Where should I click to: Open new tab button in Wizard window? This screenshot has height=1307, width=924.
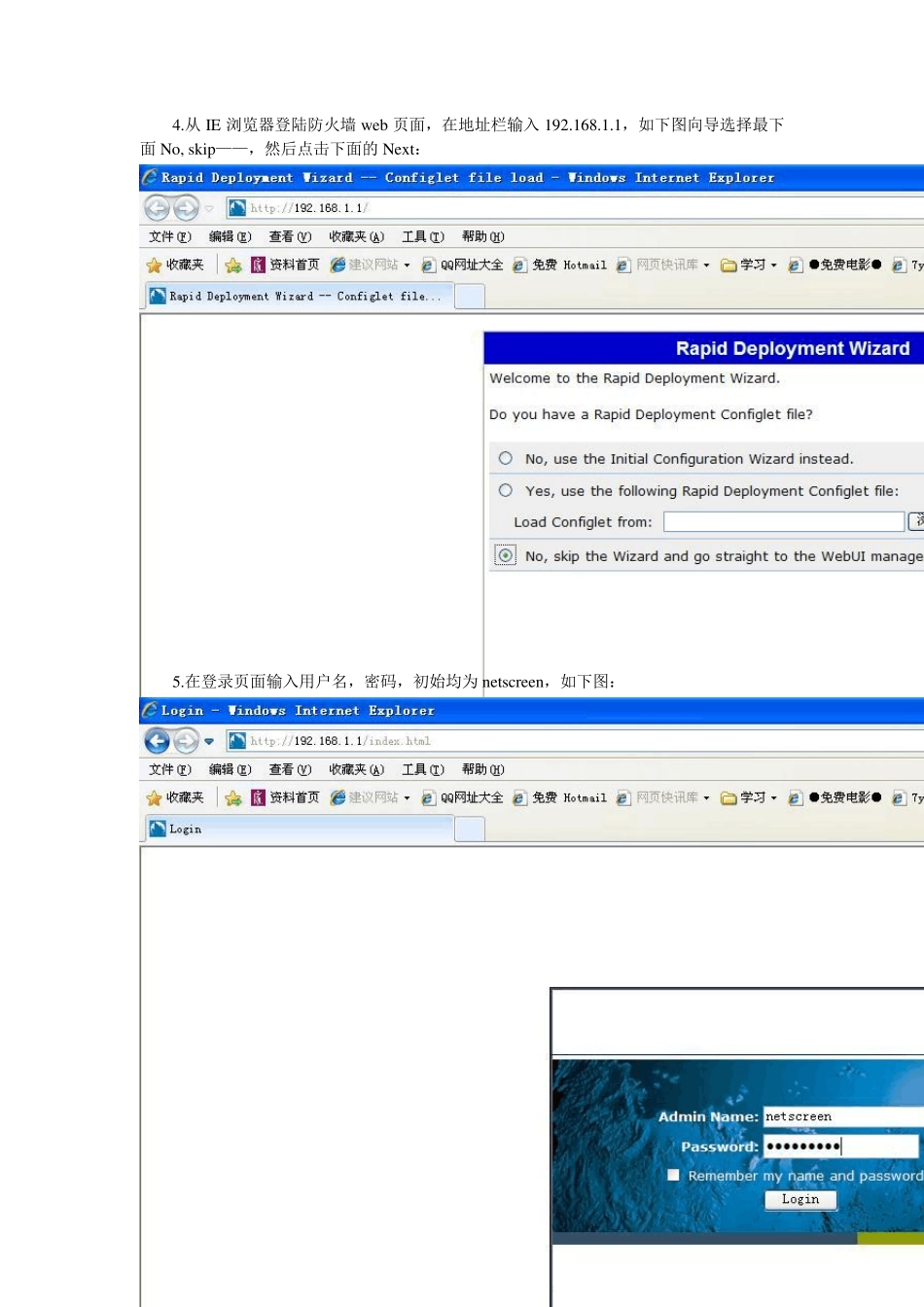click(x=470, y=297)
